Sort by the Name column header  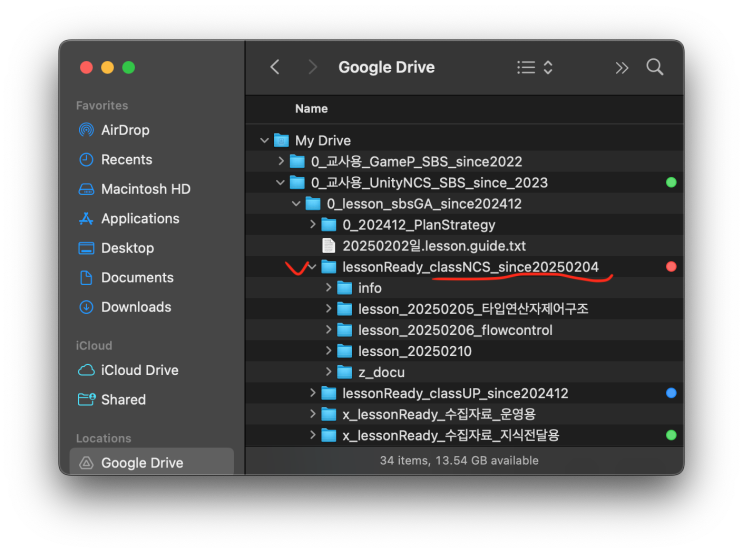[x=311, y=109]
